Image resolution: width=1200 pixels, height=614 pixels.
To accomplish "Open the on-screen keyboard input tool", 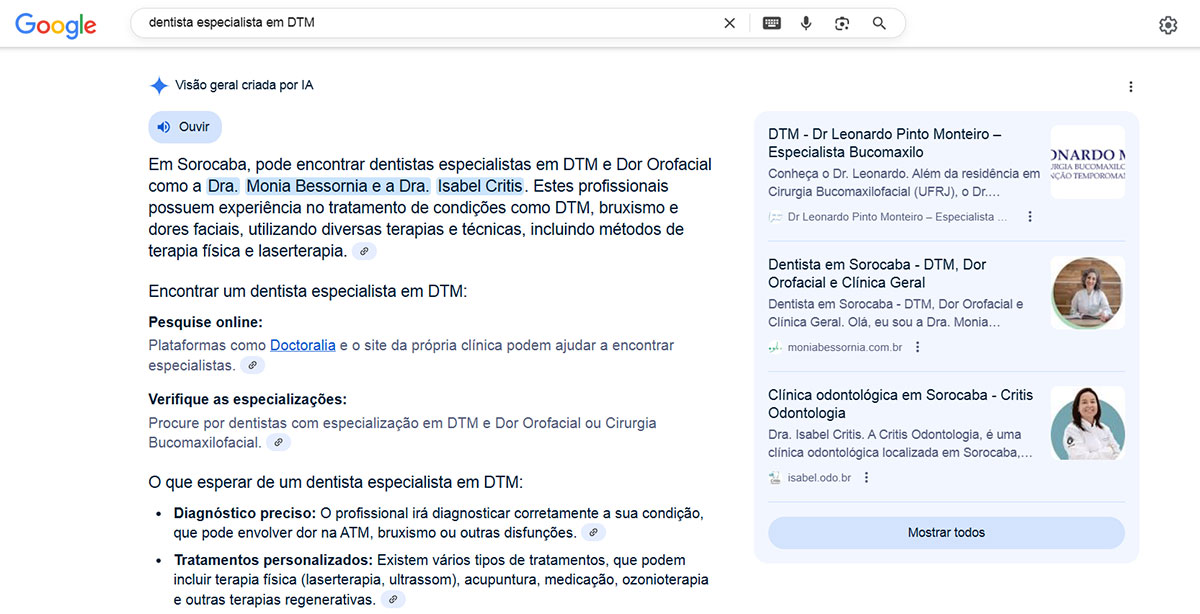I will [772, 23].
